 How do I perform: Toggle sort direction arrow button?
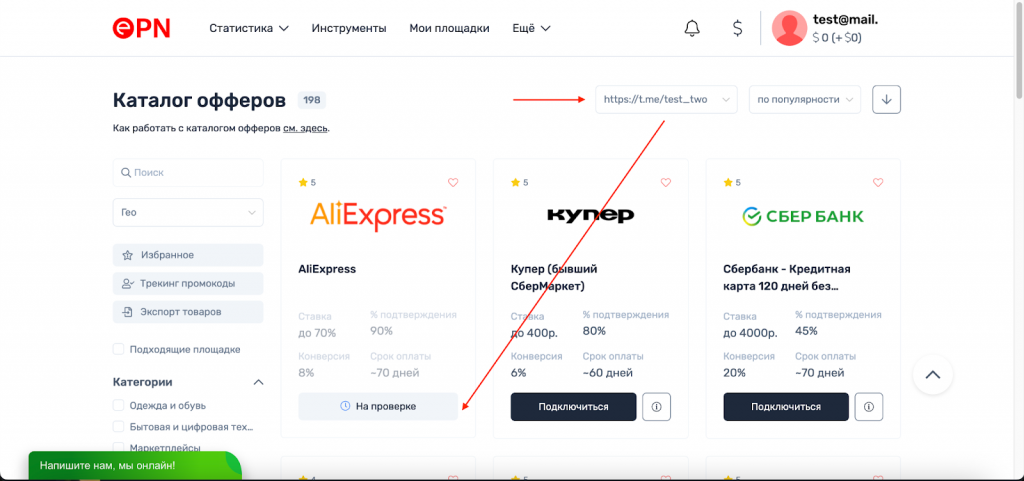(x=886, y=100)
